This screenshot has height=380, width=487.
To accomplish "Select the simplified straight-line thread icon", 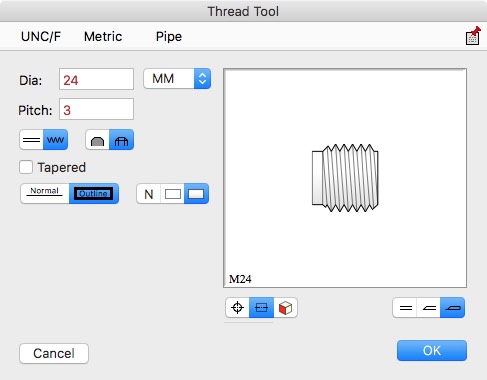I will coord(31,140).
